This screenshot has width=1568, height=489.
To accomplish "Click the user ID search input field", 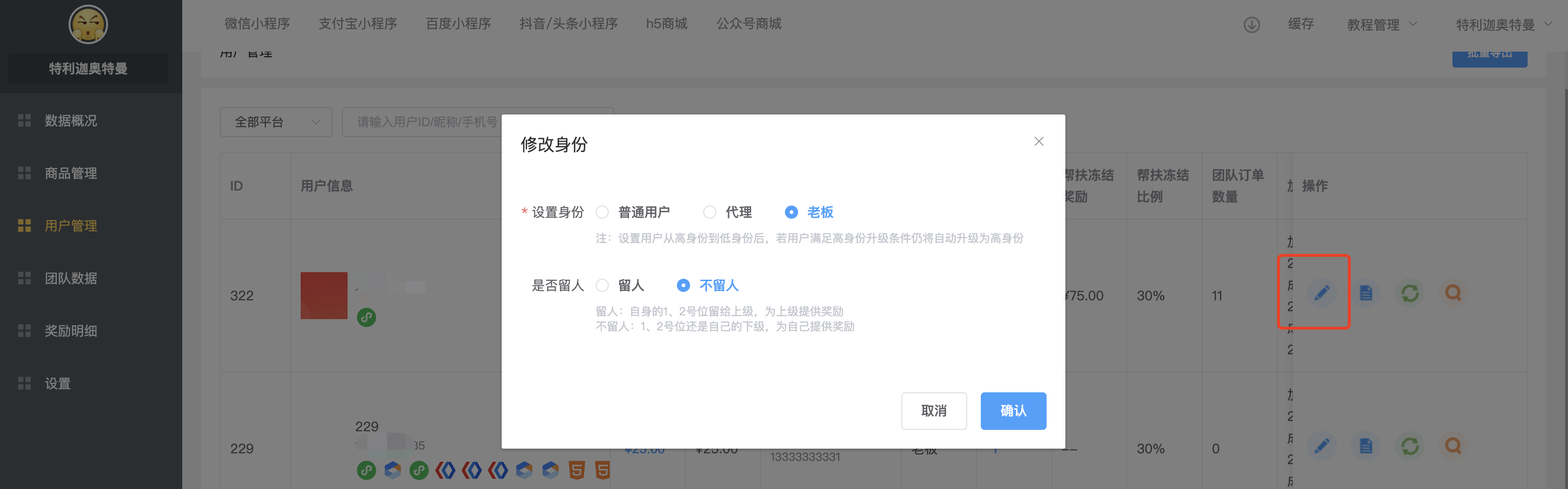I will click(426, 122).
